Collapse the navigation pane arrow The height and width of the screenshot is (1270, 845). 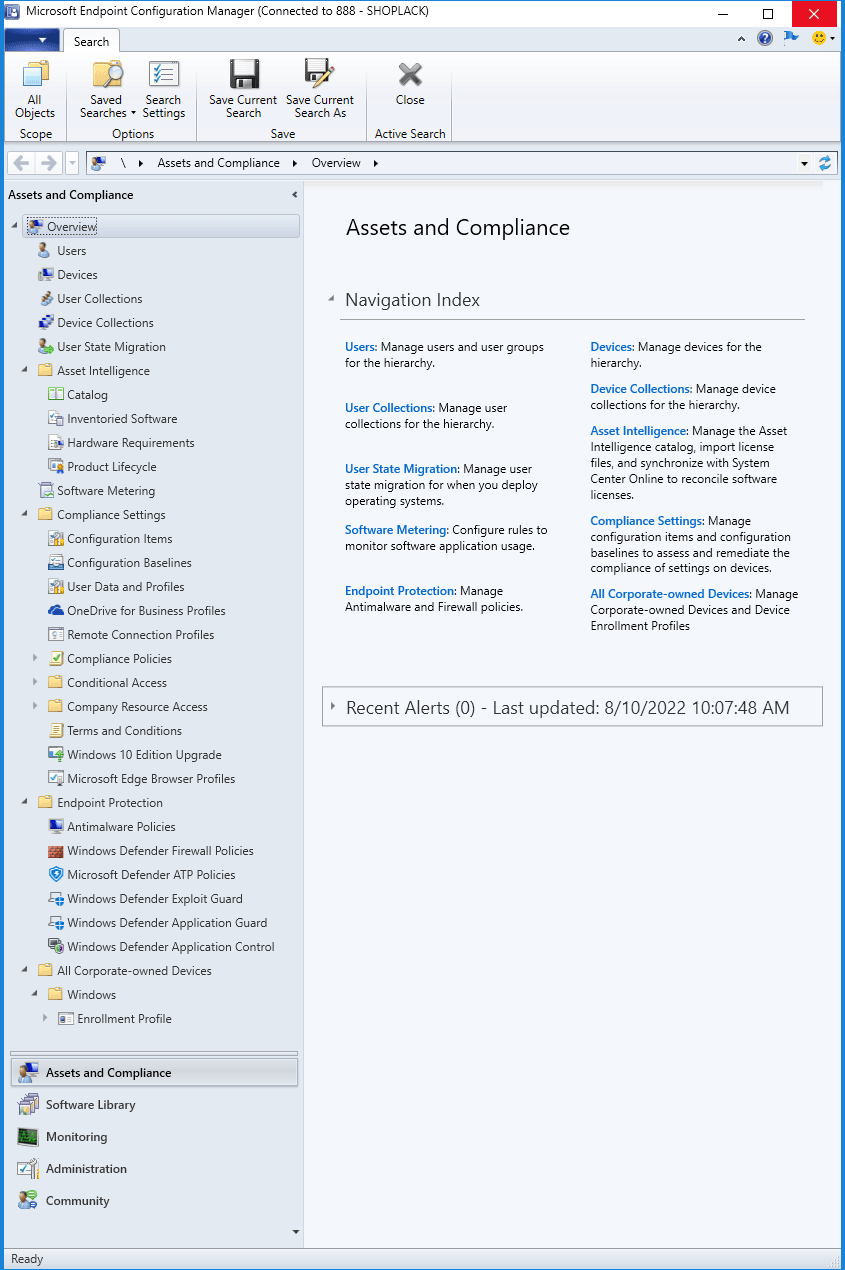294,195
